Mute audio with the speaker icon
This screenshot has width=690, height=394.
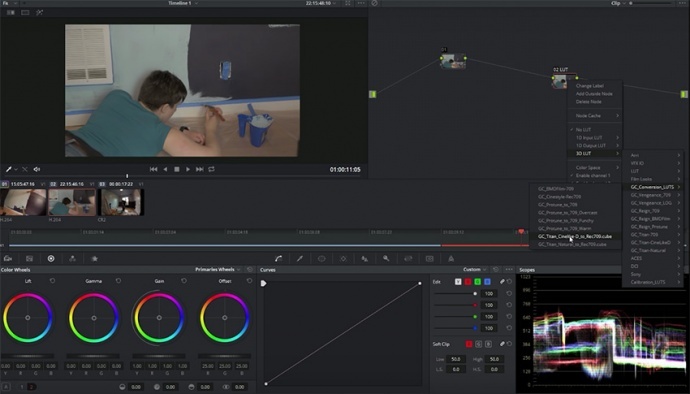click(x=37, y=169)
